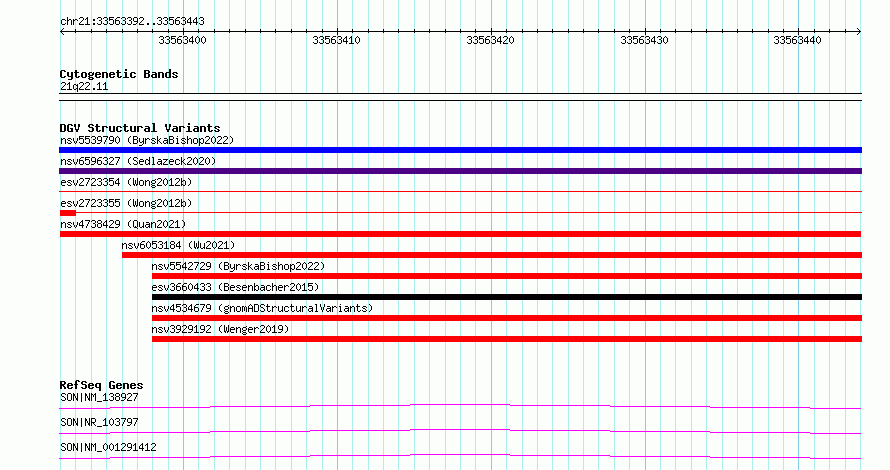Screen dimensions: 890x470
Task: Click the nsv3929192 (Wenger2019) label
Action: (x=220, y=329)
